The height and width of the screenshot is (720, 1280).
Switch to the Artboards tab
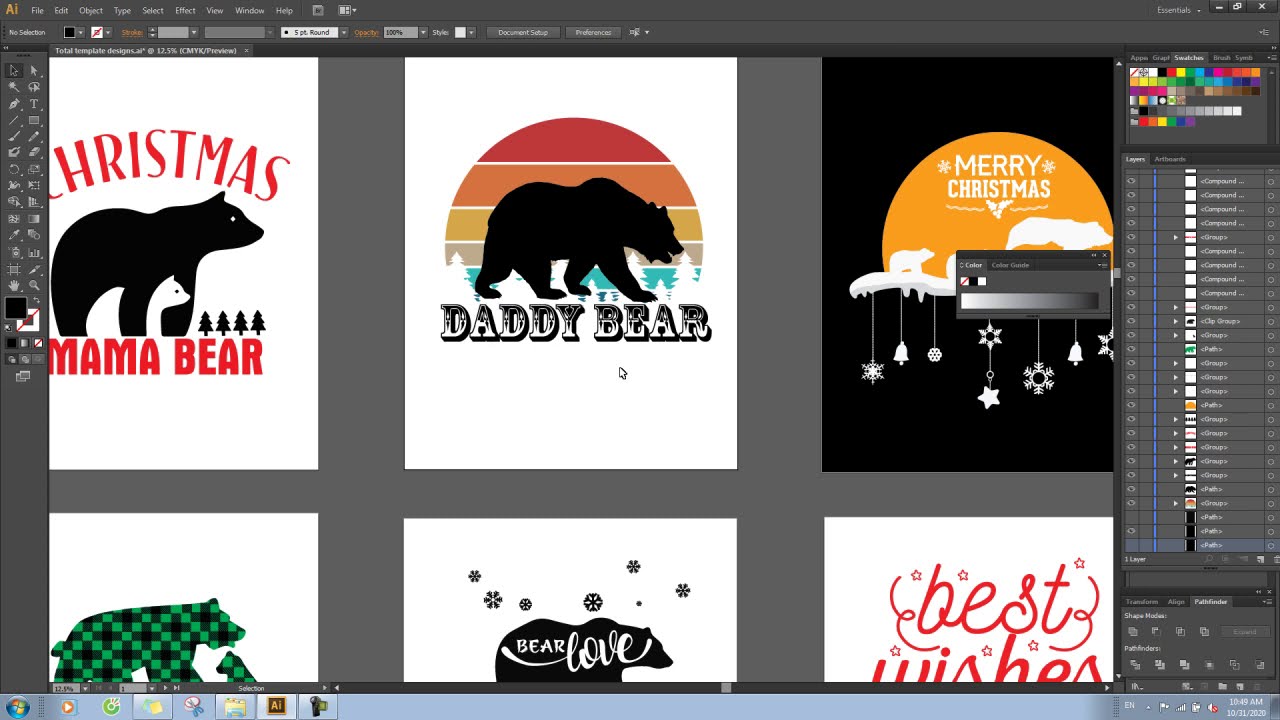click(x=1169, y=159)
